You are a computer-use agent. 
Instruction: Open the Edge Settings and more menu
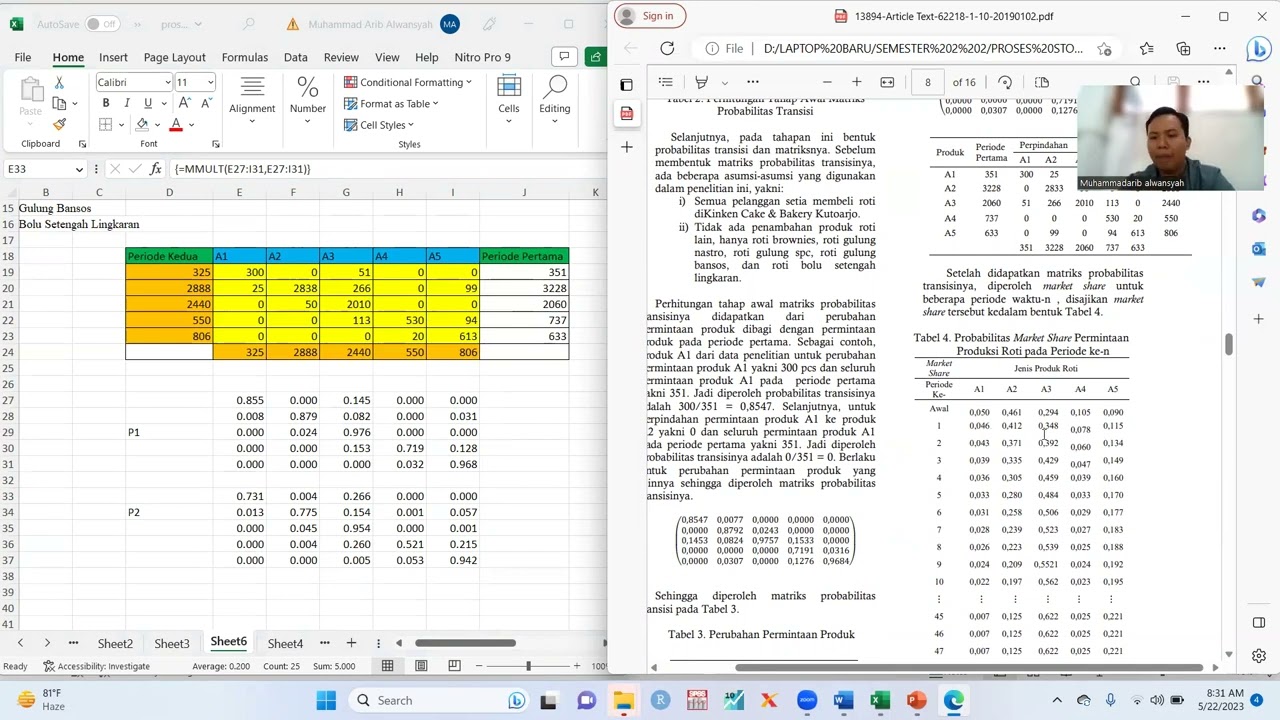(1220, 48)
